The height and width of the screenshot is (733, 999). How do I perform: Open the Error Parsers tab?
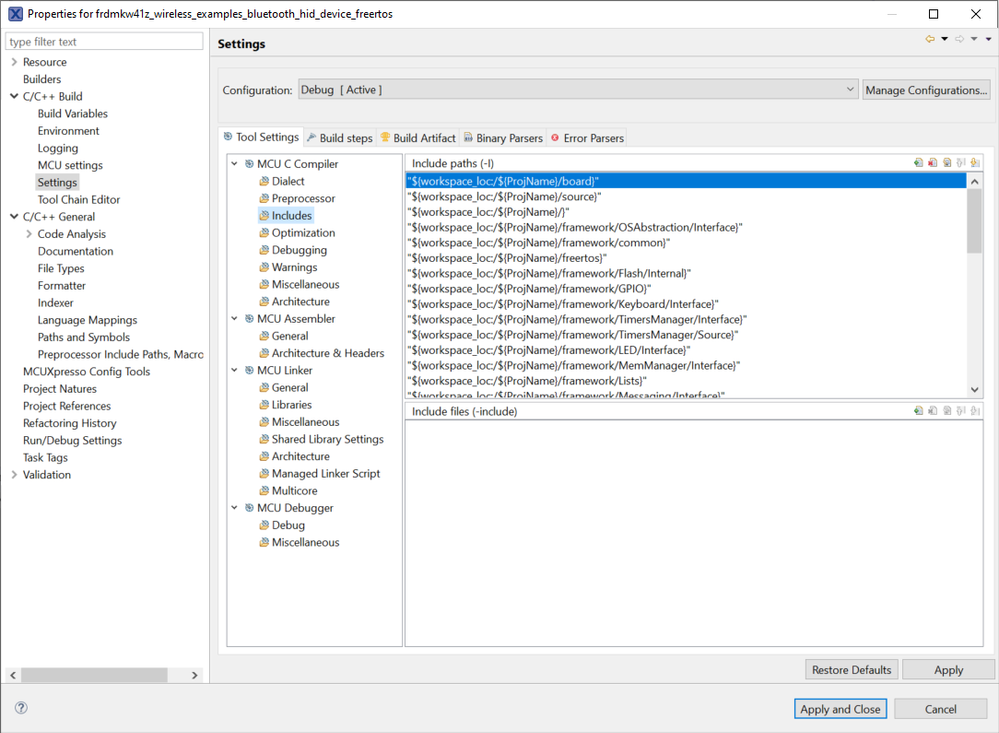pos(587,138)
